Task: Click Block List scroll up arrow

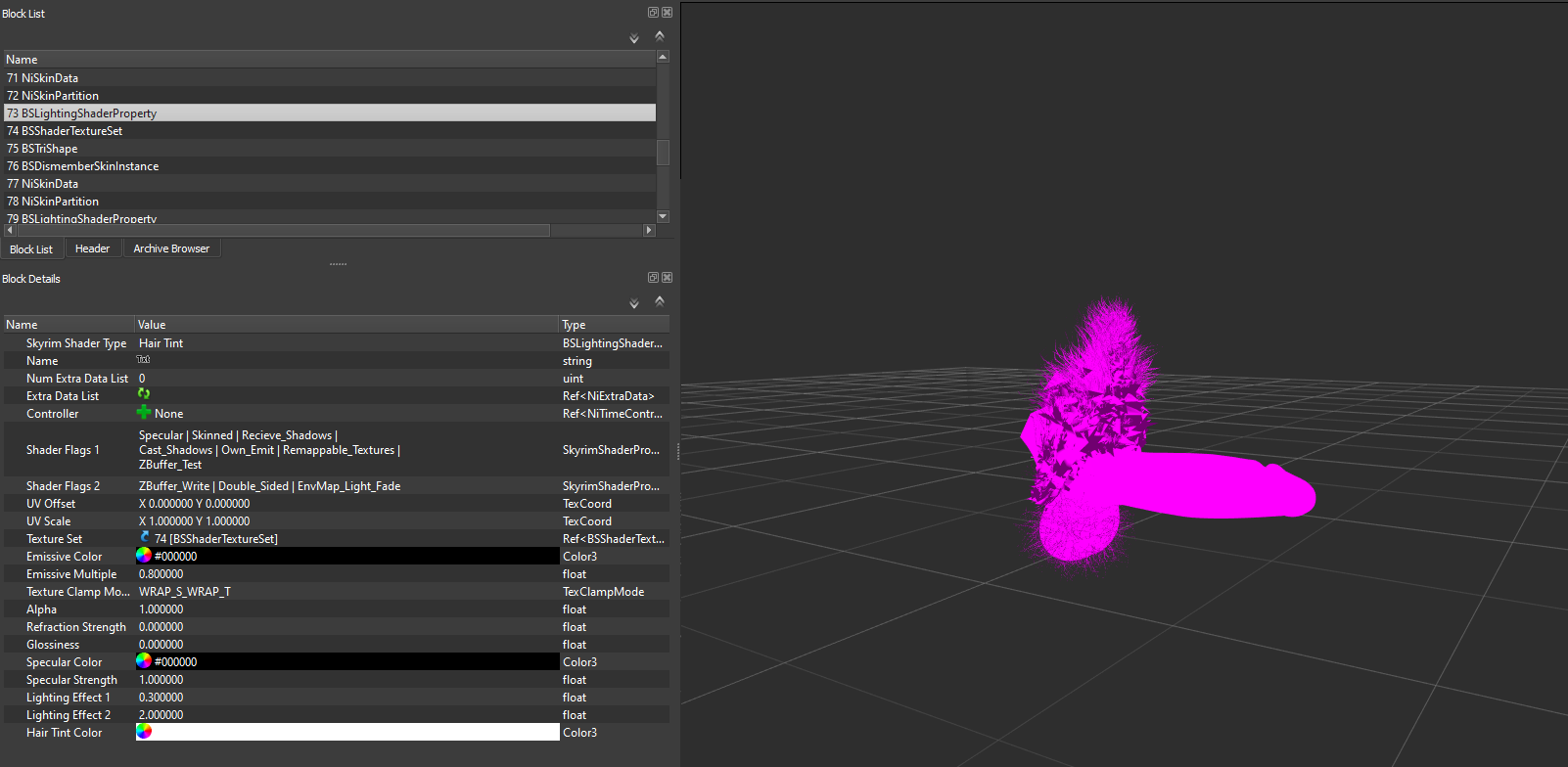Action: [x=663, y=57]
